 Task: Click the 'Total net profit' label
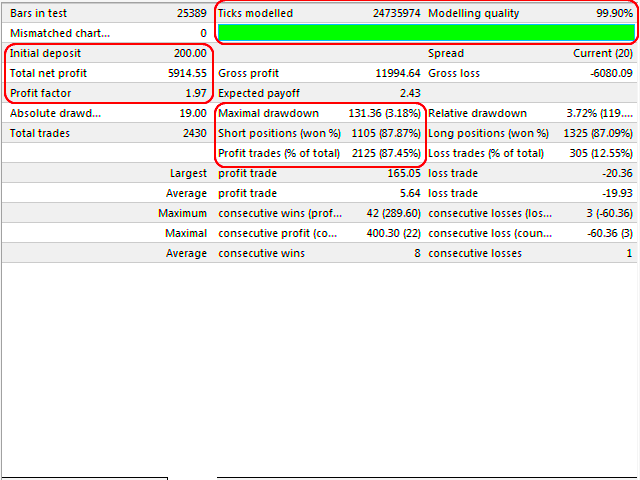pyautogui.click(x=48, y=73)
